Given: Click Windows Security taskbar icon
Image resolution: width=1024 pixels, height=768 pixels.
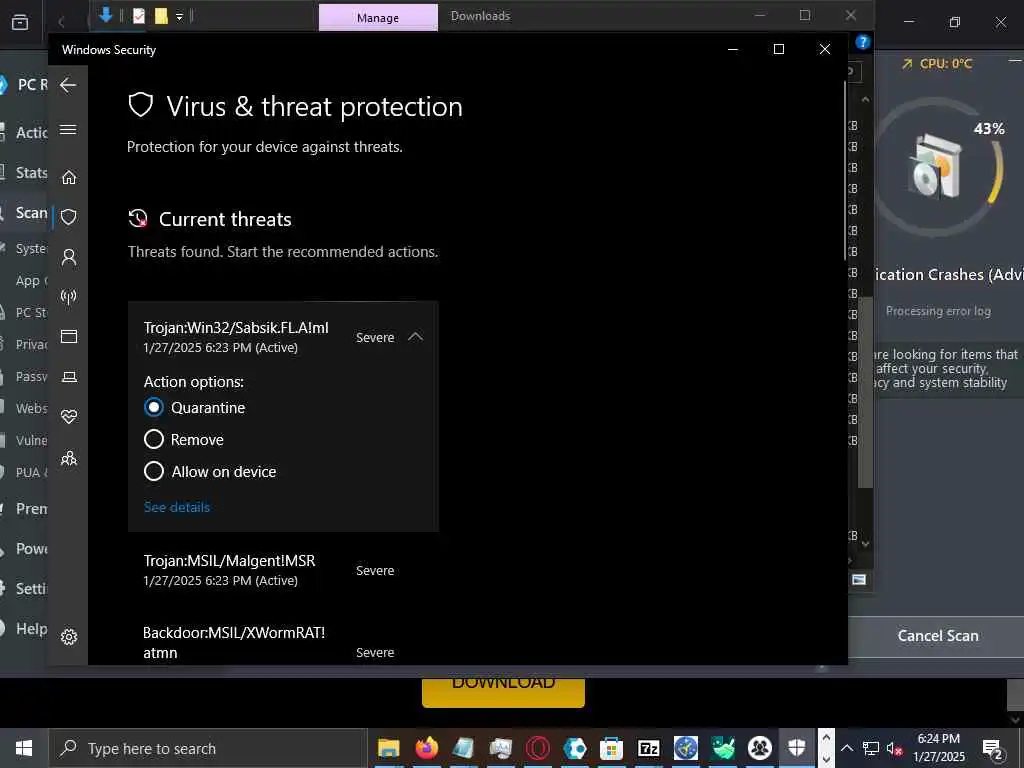Looking at the screenshot, I should pos(796,748).
